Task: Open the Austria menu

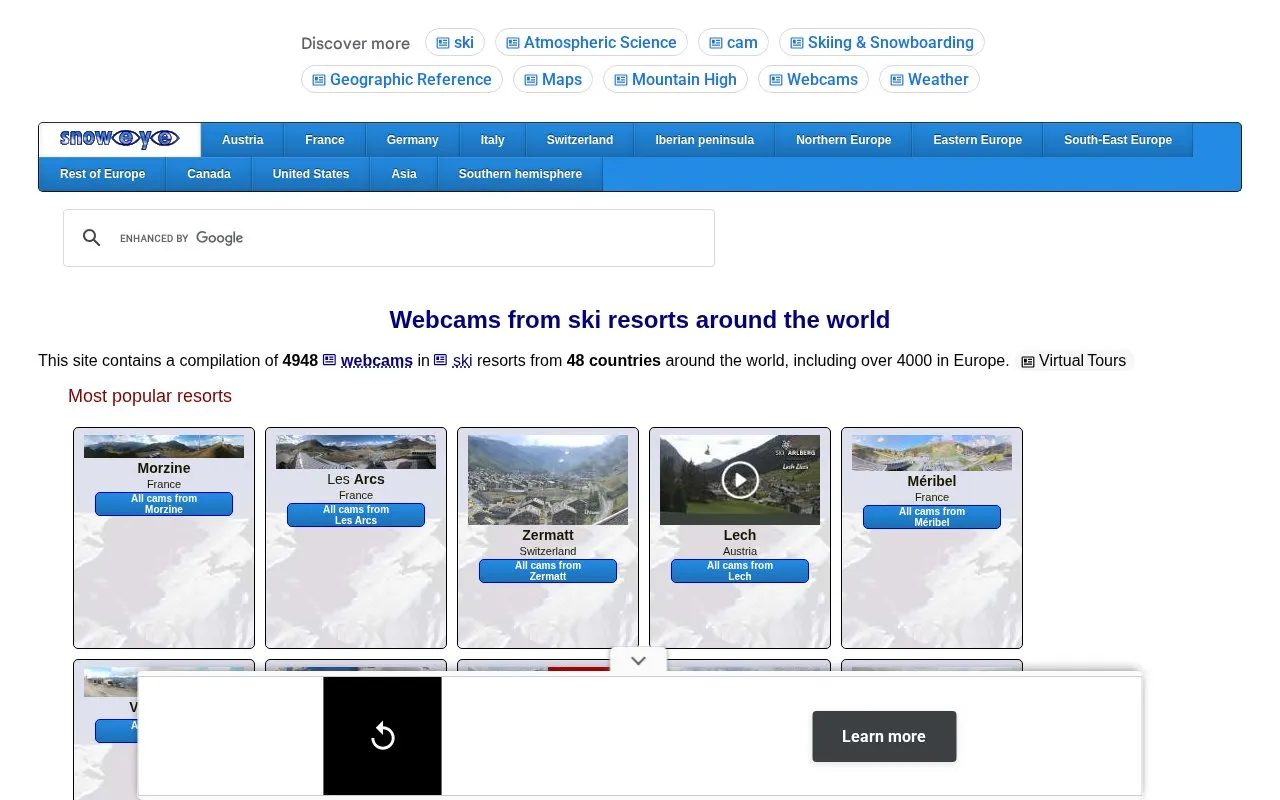Action: 243,140
